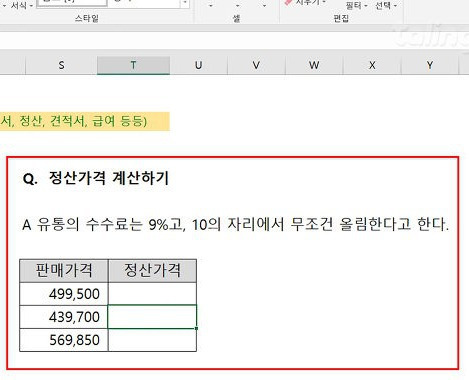Select column V header
This screenshot has width=469, height=380.
click(x=256, y=65)
